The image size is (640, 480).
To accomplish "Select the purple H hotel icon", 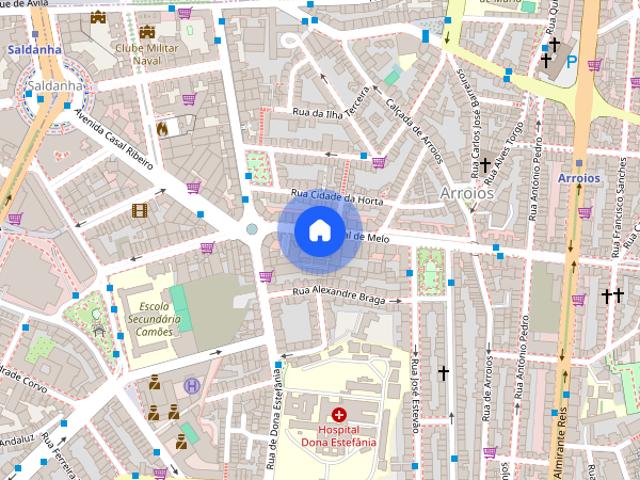I will click(192, 386).
